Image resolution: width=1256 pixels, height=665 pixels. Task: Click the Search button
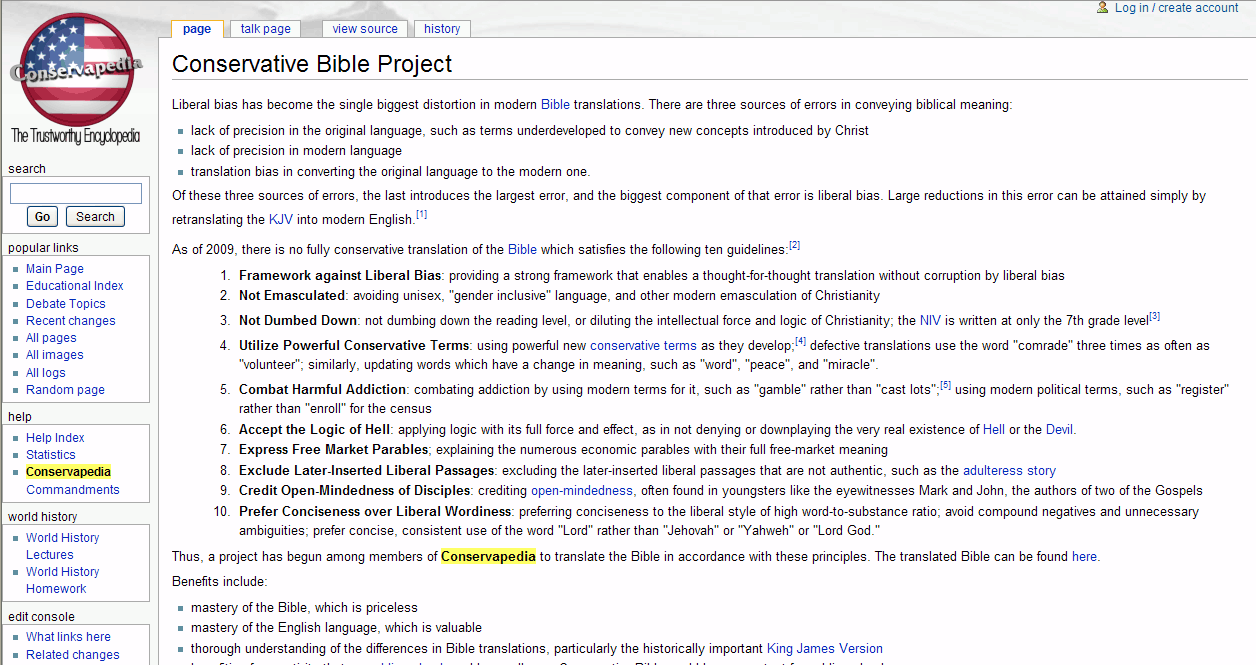95,217
